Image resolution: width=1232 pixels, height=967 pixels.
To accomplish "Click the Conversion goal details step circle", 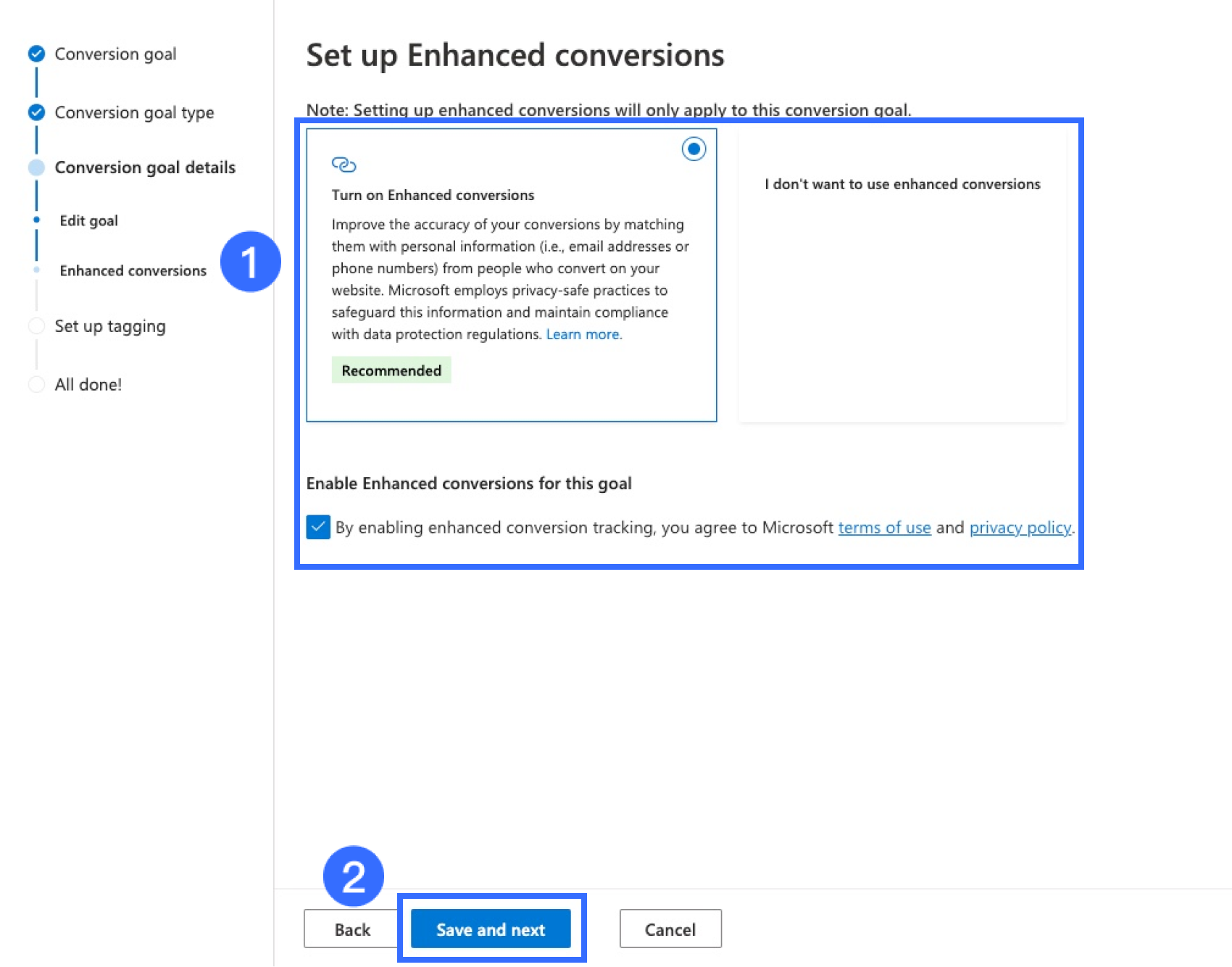I will click(36, 167).
